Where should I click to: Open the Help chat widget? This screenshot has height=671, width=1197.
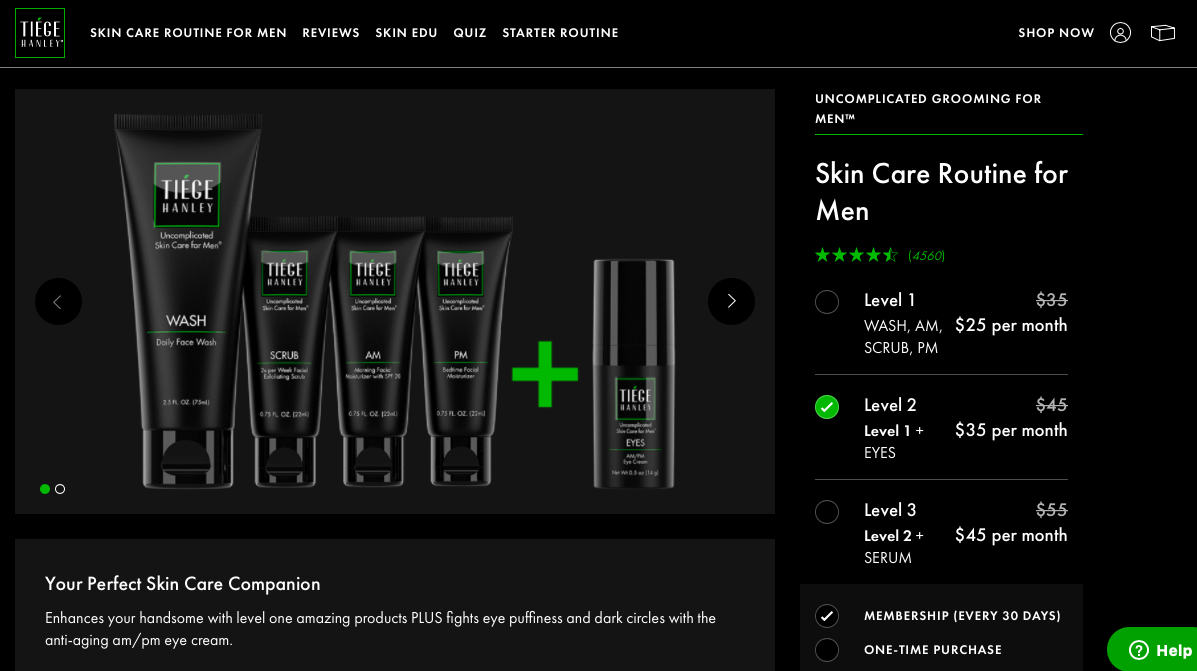[x=1154, y=650]
